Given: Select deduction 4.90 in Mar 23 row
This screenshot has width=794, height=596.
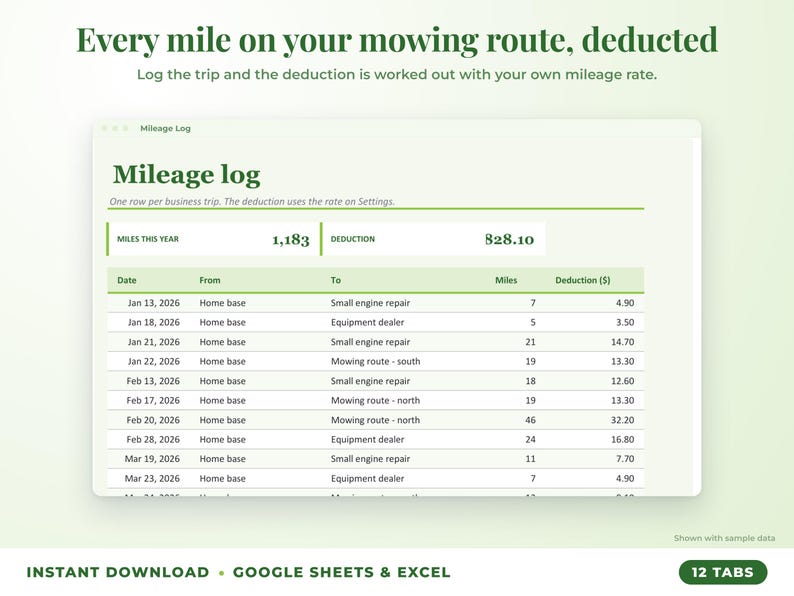Looking at the screenshot, I should [x=625, y=478].
